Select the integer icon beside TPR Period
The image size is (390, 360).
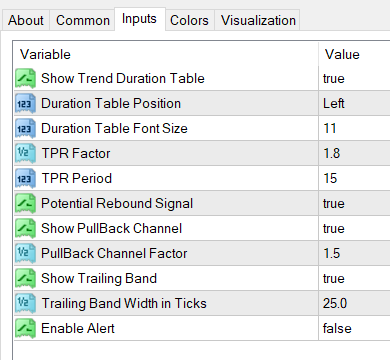pos(25,179)
